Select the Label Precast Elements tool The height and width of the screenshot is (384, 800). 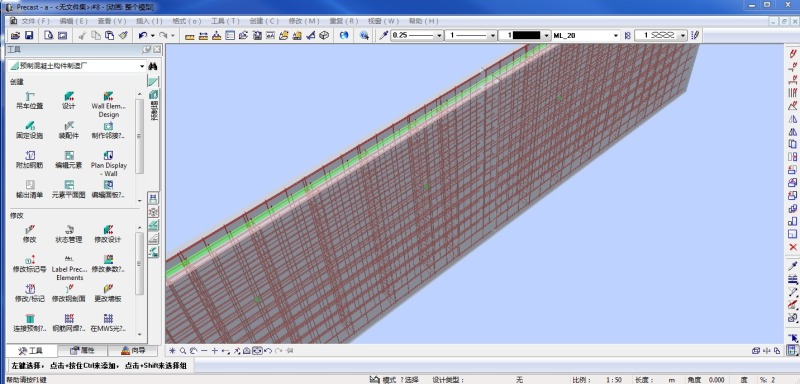[x=69, y=267]
